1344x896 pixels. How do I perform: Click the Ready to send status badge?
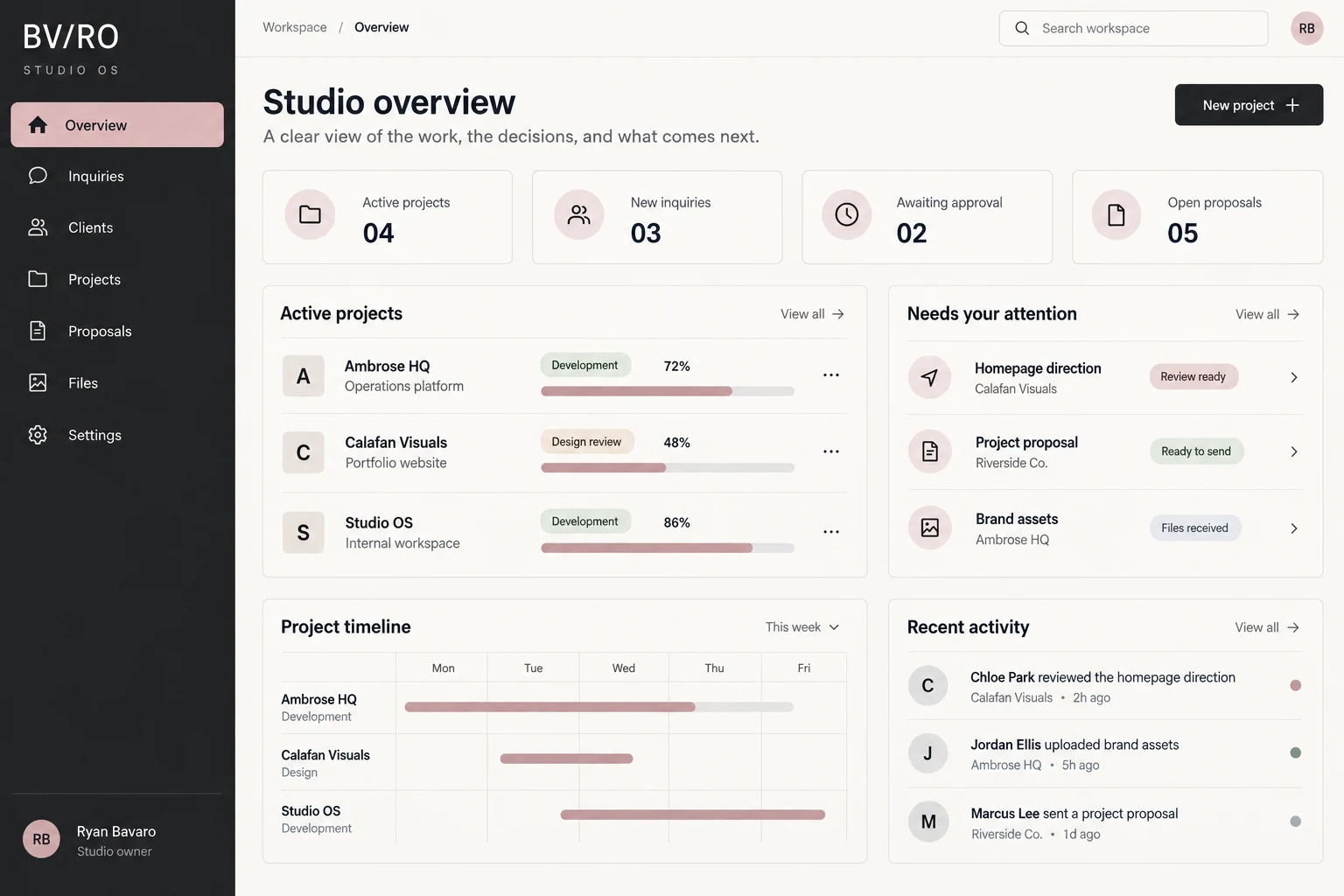(x=1196, y=451)
